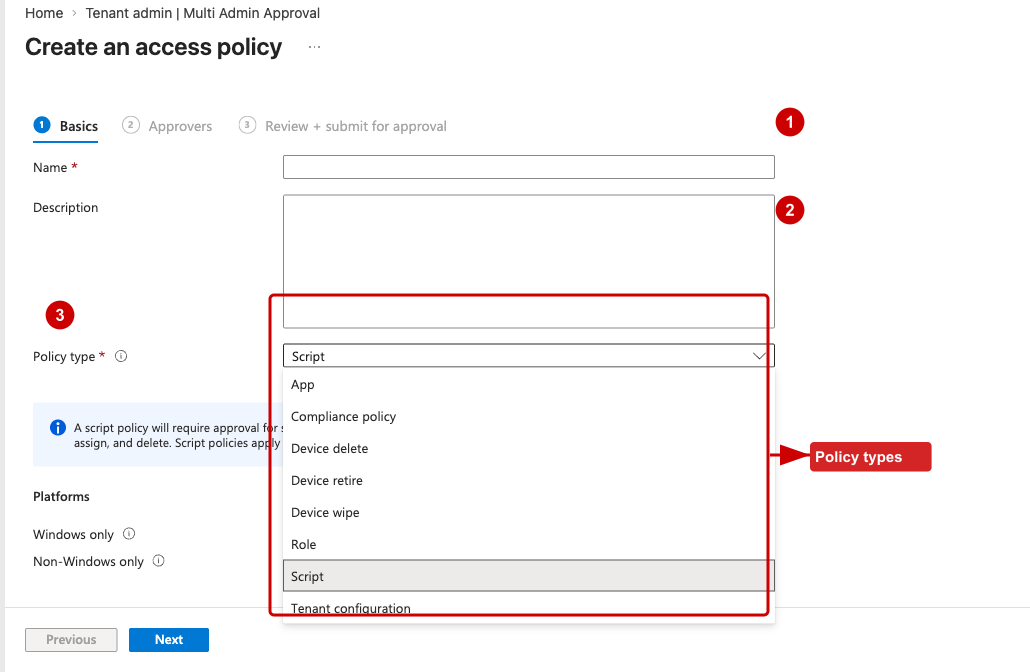The width and height of the screenshot is (1030, 672).
Task: Click the Policy type info icon
Action: click(121, 356)
